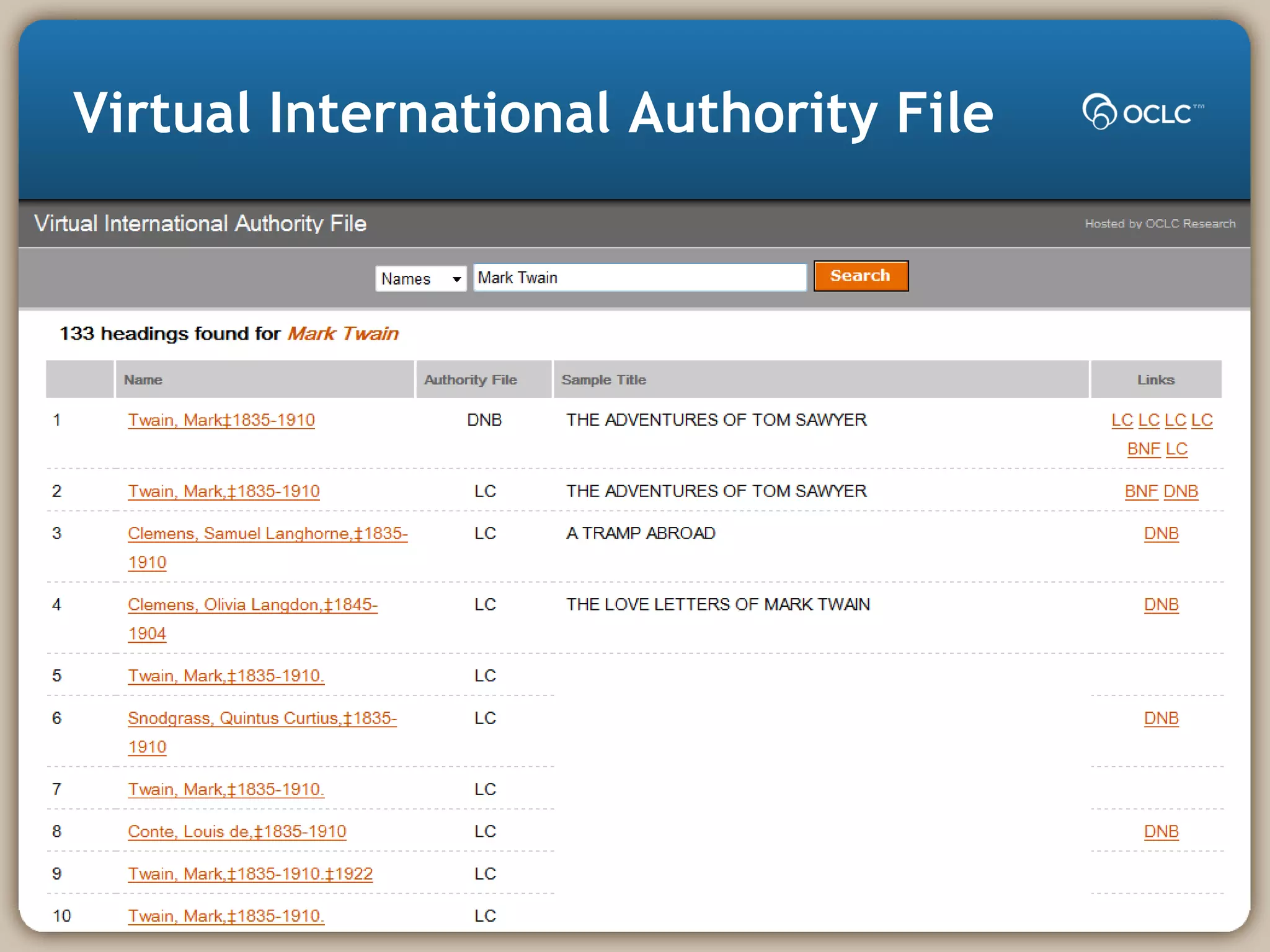Click DNB link for Clemens, Samuel Langhorne

coord(1161,534)
